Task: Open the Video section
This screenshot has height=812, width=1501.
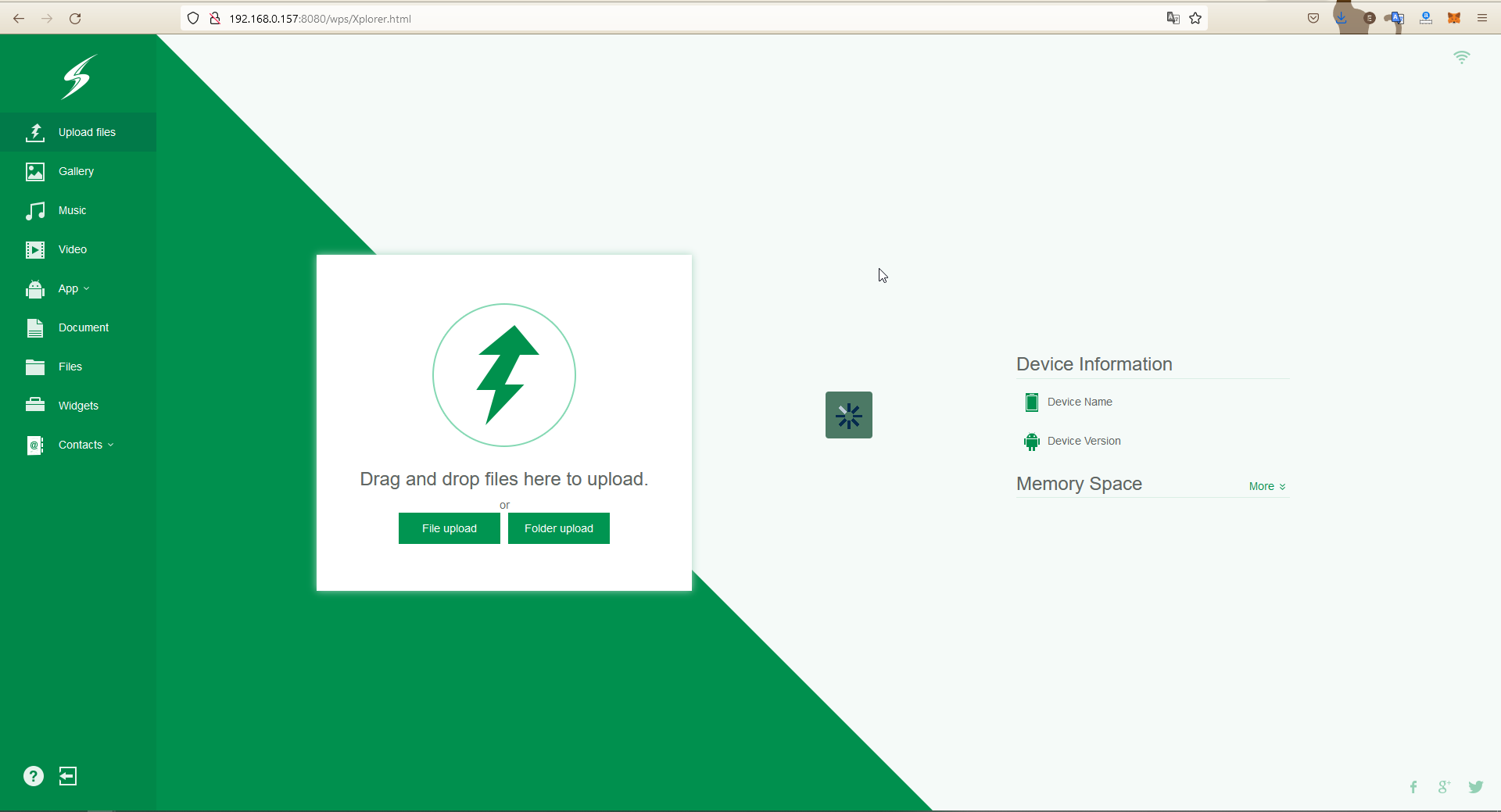Action: click(x=78, y=249)
